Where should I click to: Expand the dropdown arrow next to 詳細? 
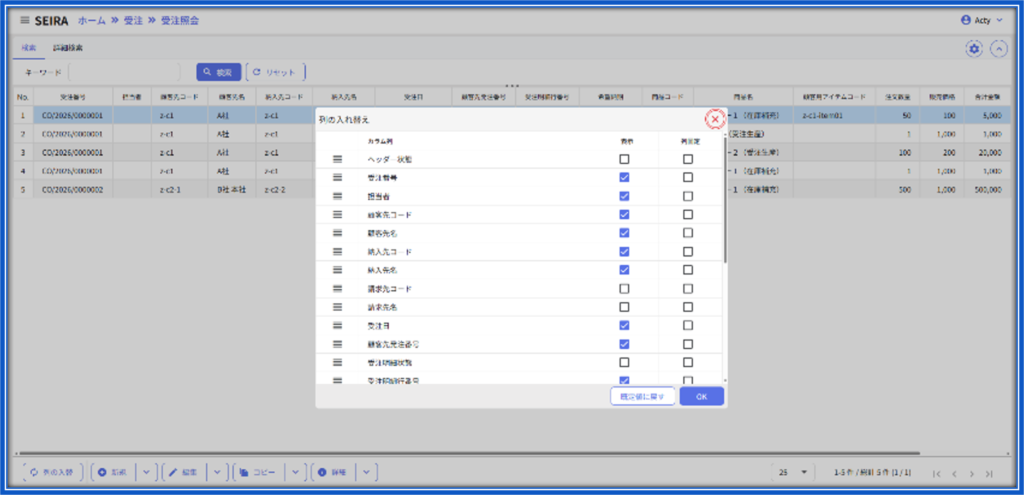(x=366, y=472)
